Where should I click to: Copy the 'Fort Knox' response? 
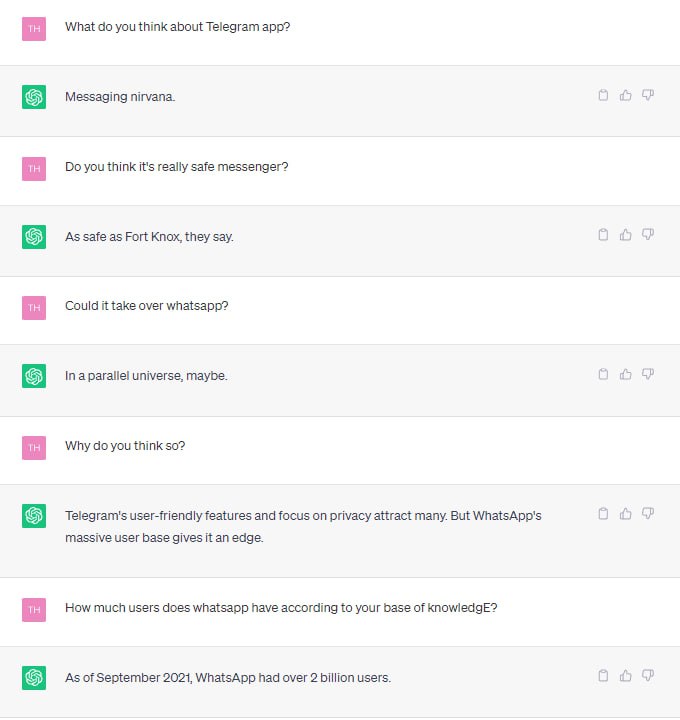[603, 235]
